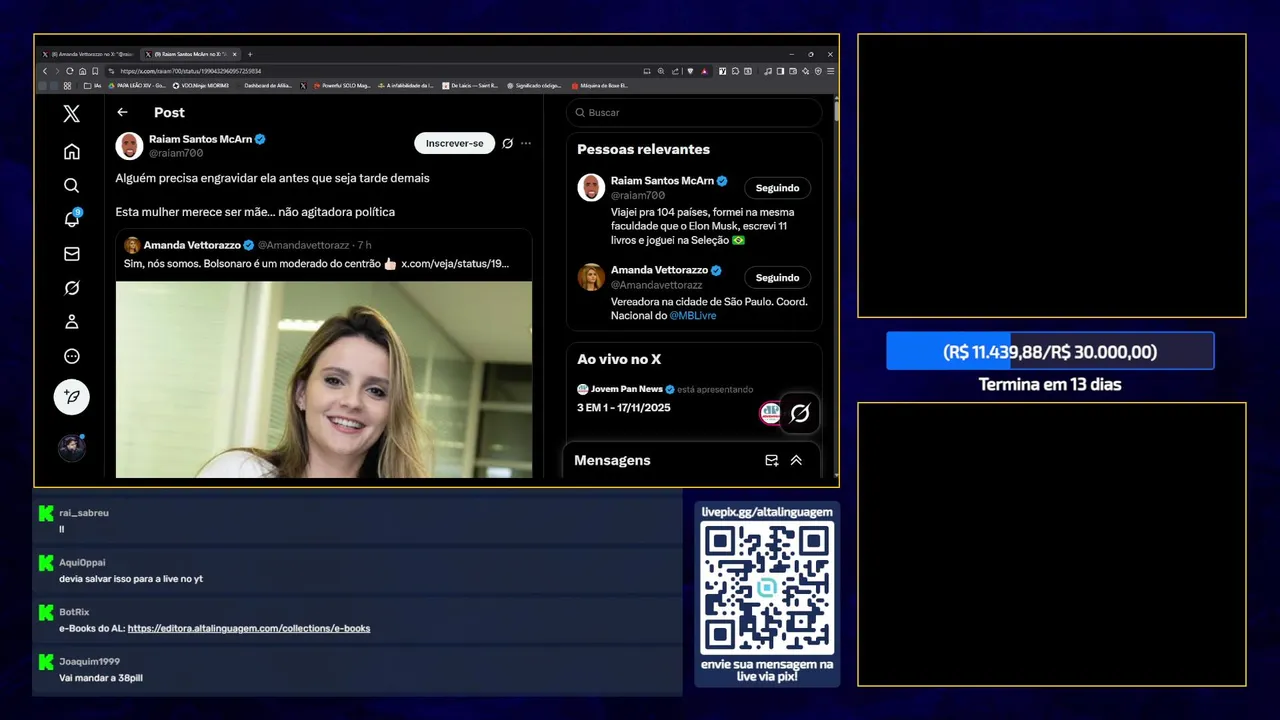Open Significado código bookmark
Screen dimensions: 1280x720
[x=535, y=85]
